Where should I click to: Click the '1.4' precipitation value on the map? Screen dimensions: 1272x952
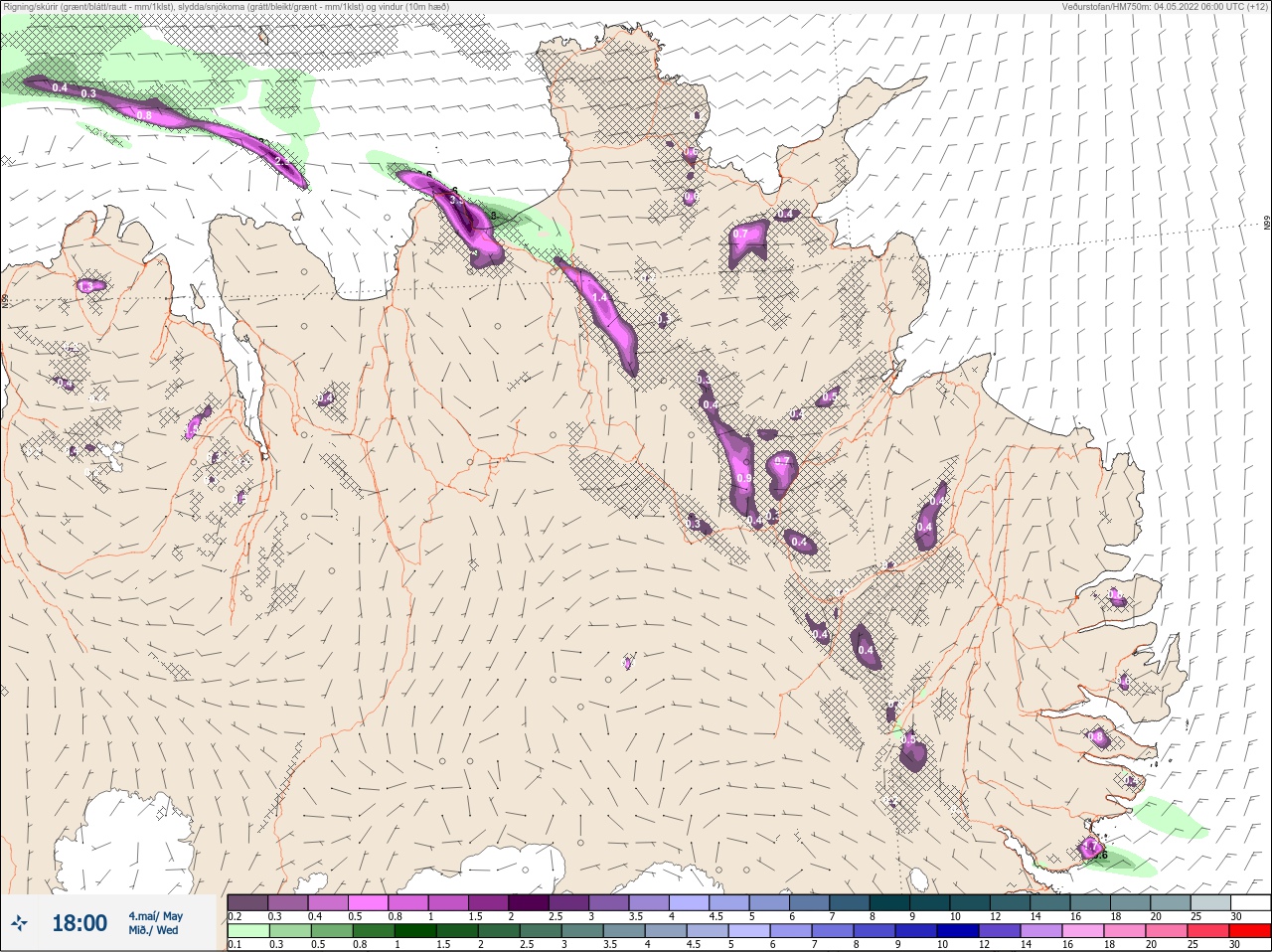coord(599,297)
